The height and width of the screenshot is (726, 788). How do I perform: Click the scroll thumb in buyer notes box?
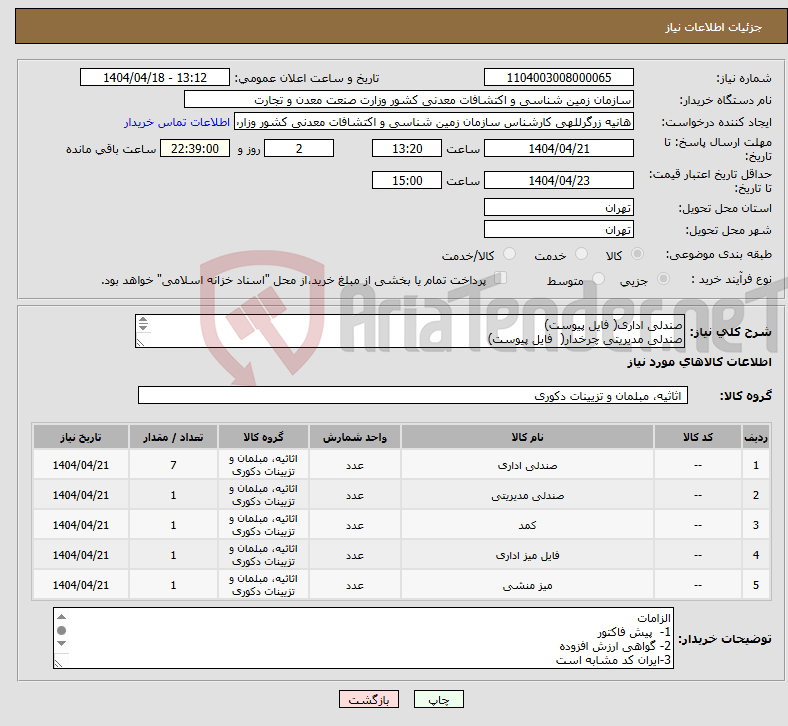(61, 630)
